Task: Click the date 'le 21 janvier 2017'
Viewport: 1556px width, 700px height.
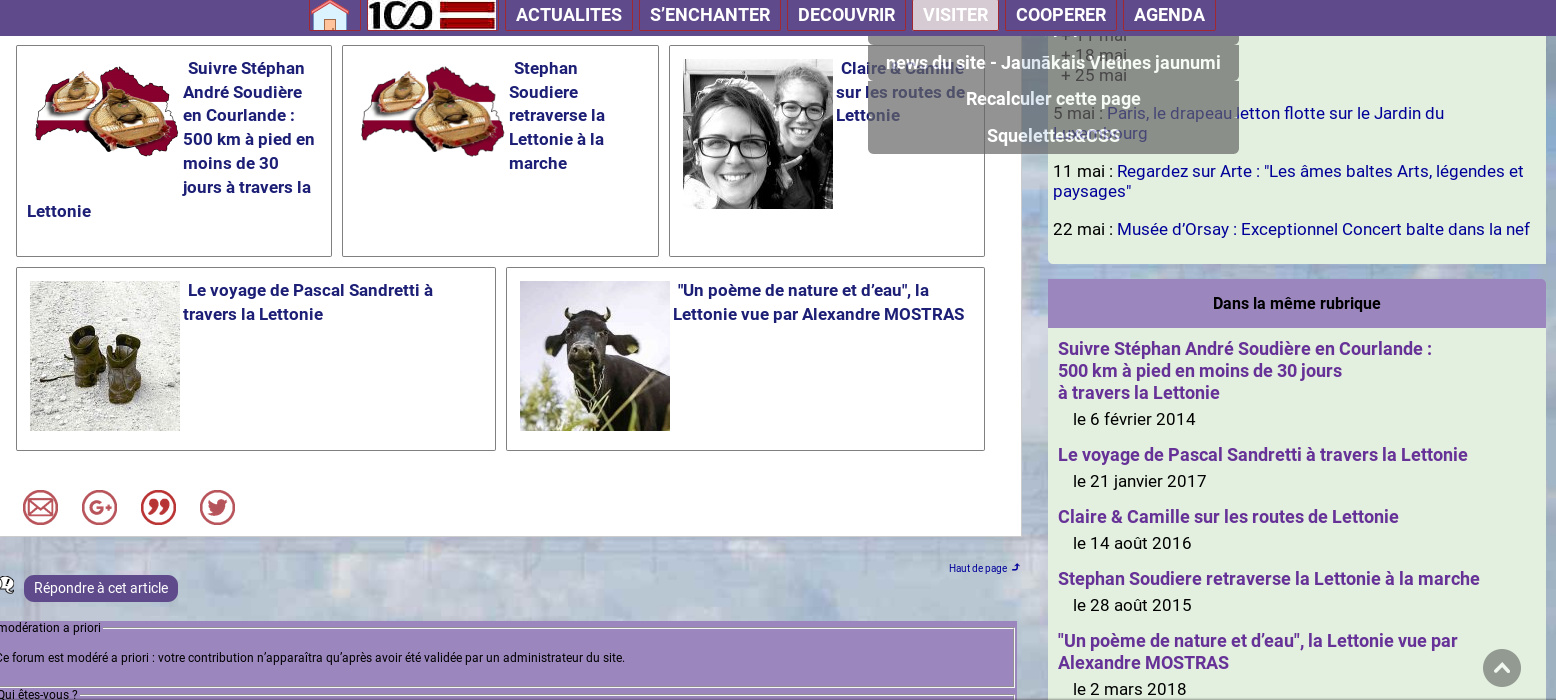Action: click(x=1140, y=481)
